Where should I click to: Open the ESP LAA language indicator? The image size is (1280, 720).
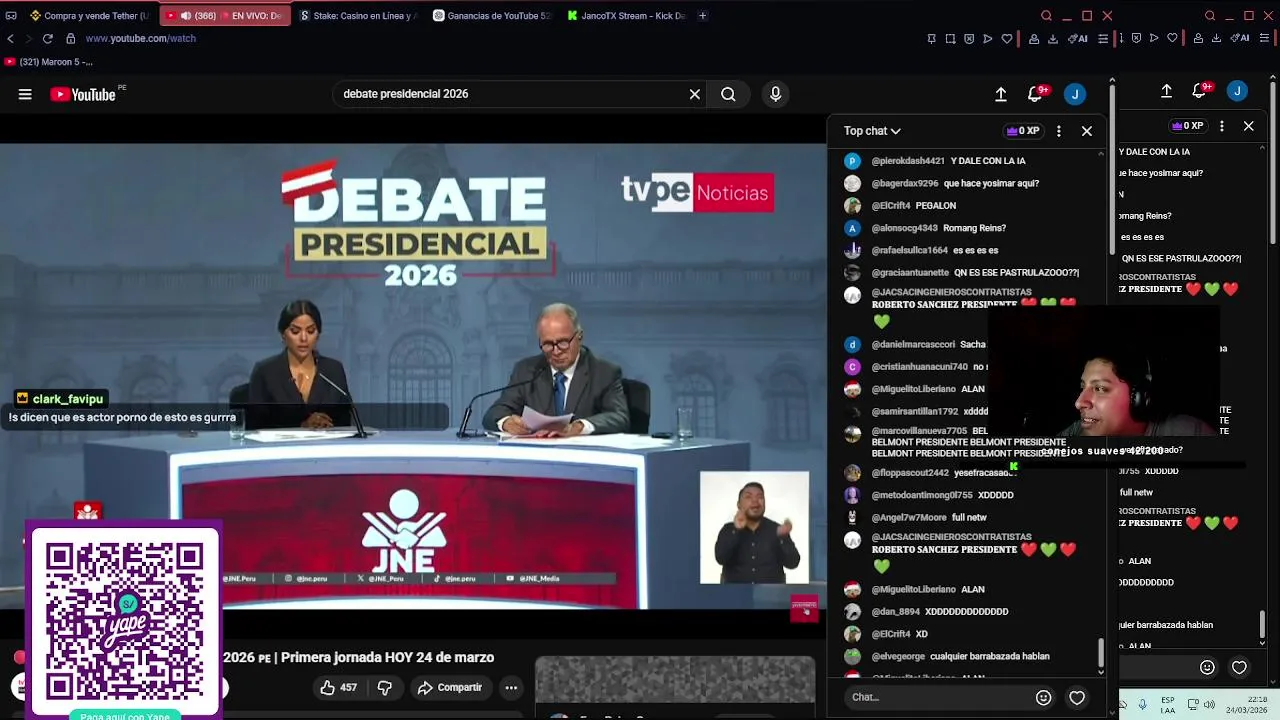(x=1168, y=704)
